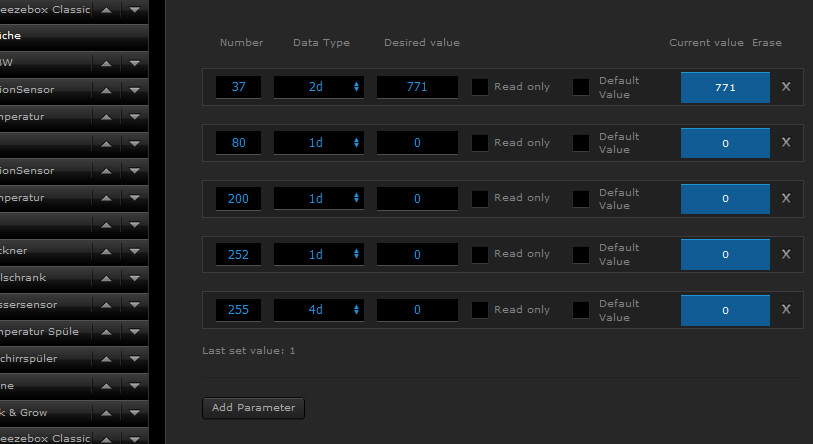The image size is (813, 444).
Task: Enable Default Value for parameter 255
Action: (x=581, y=310)
